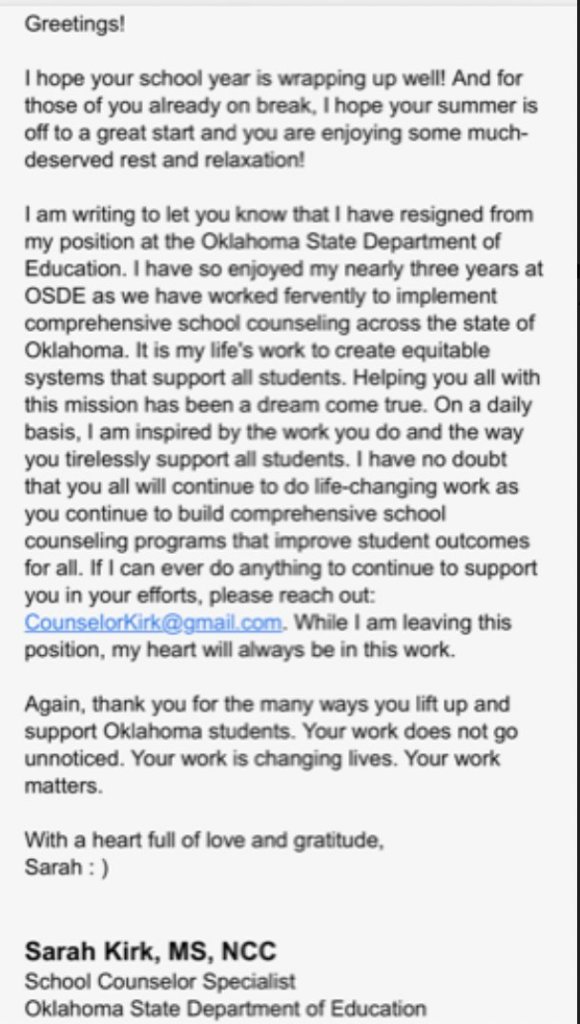Click the "systems that support all students" line

[282, 378]
